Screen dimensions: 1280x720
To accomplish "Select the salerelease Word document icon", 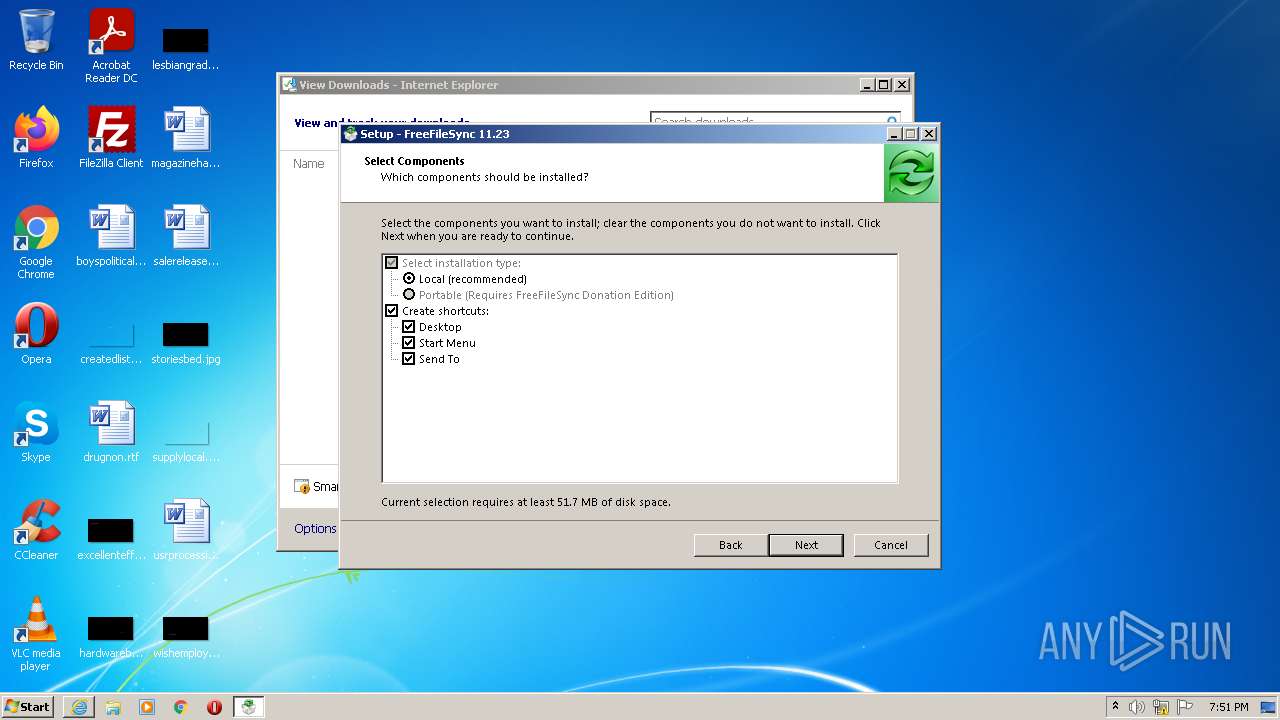I will 186,236.
